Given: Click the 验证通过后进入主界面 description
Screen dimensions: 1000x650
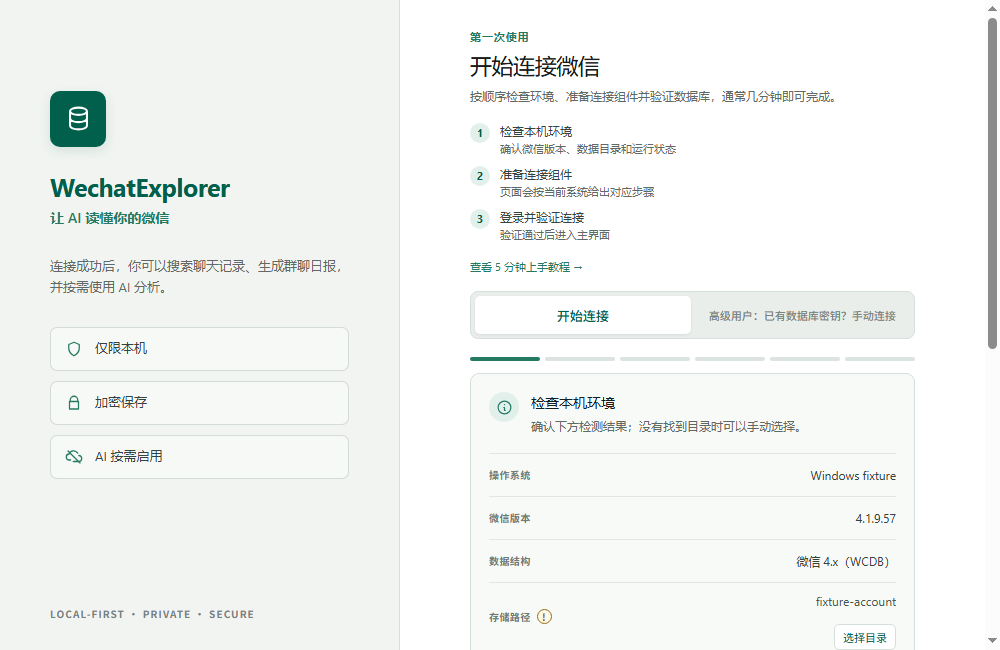Looking at the screenshot, I should pos(555,235).
